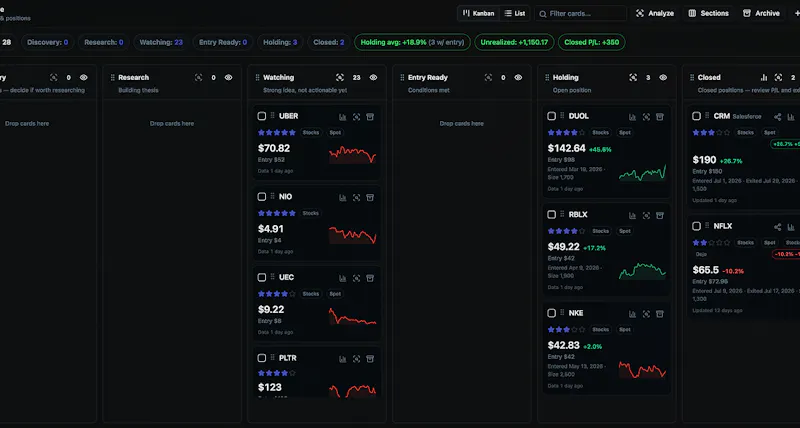Open the Sections button
The width and height of the screenshot is (800, 428).
click(709, 13)
